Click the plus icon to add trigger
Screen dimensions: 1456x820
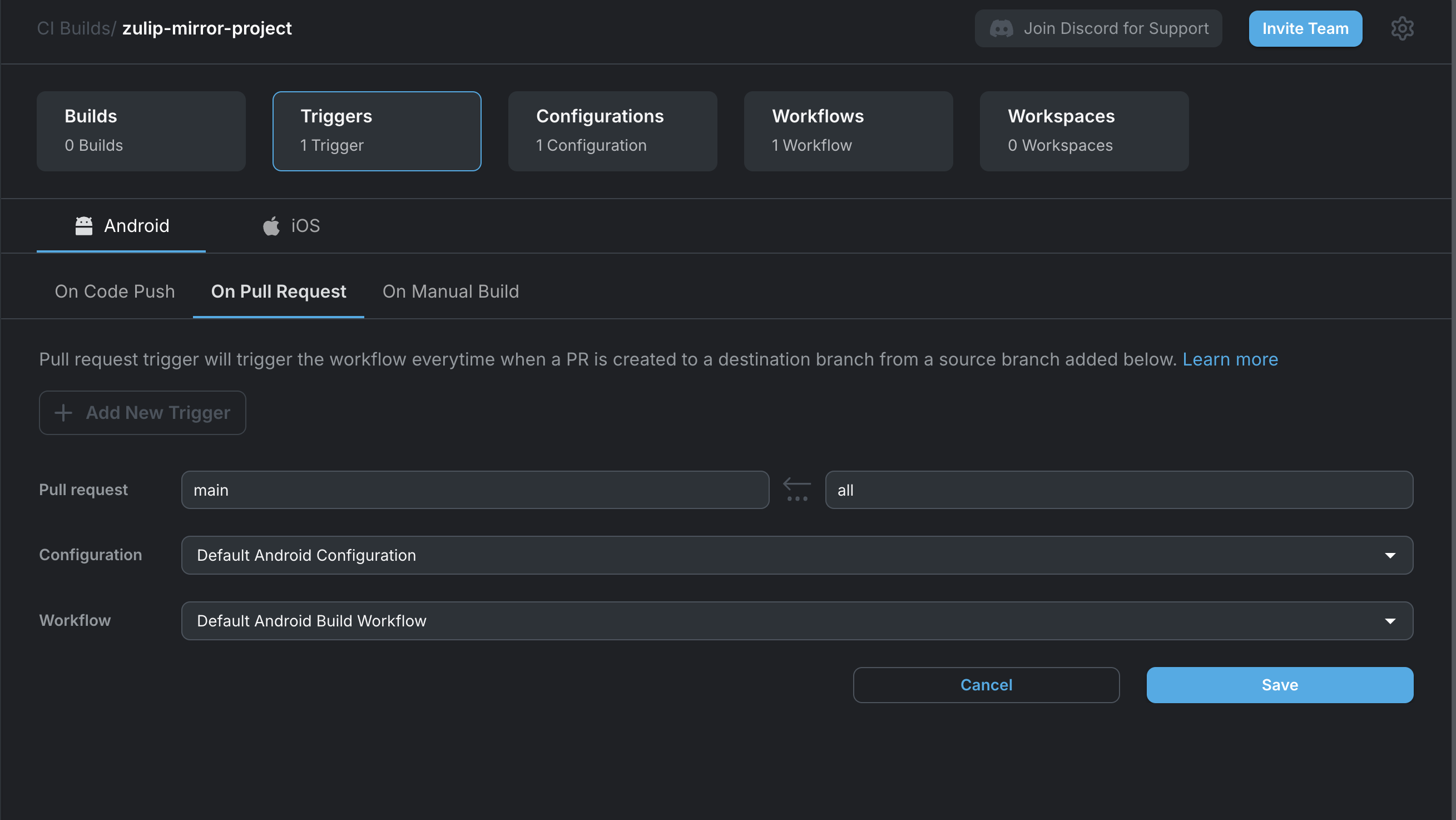click(x=63, y=412)
